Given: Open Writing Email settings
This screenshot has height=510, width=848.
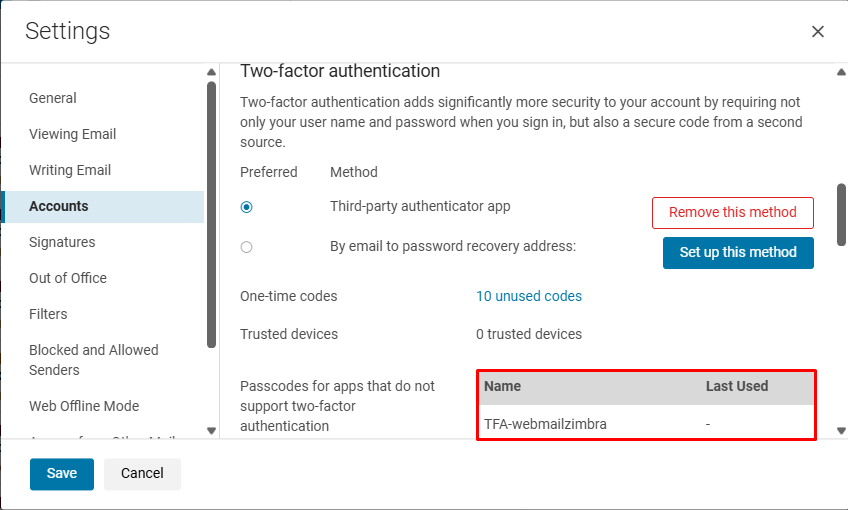Looking at the screenshot, I should pos(70,170).
